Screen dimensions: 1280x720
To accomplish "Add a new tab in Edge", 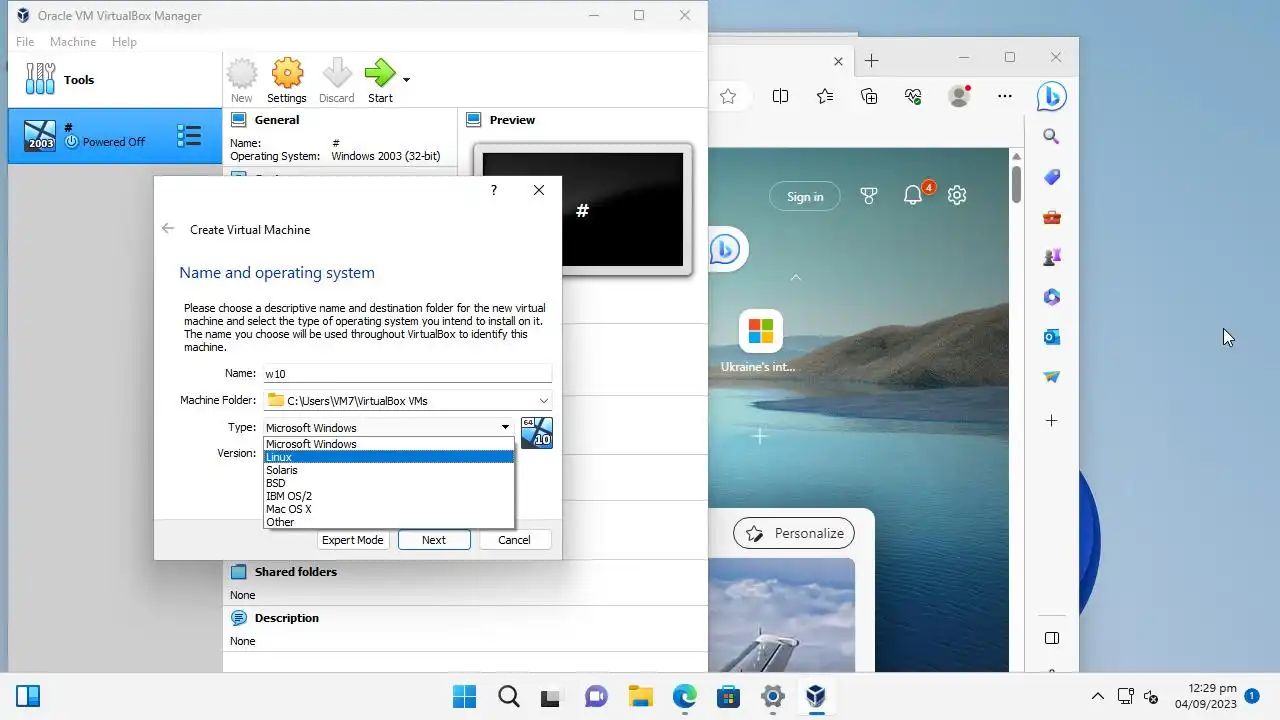I will [871, 61].
